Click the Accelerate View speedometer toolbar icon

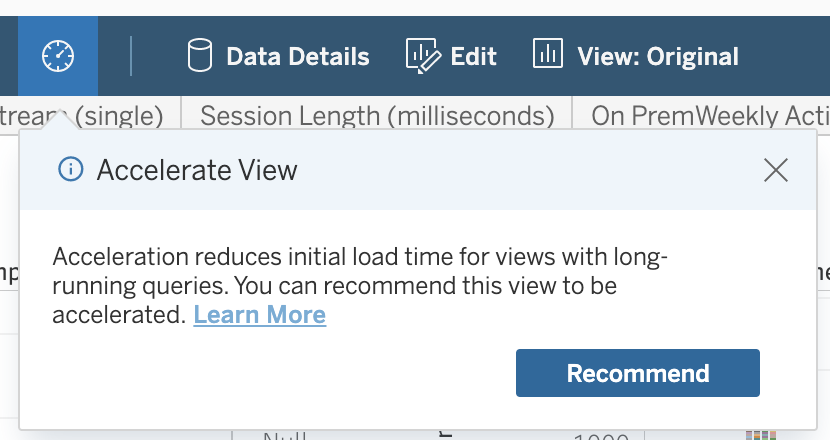pos(57,56)
